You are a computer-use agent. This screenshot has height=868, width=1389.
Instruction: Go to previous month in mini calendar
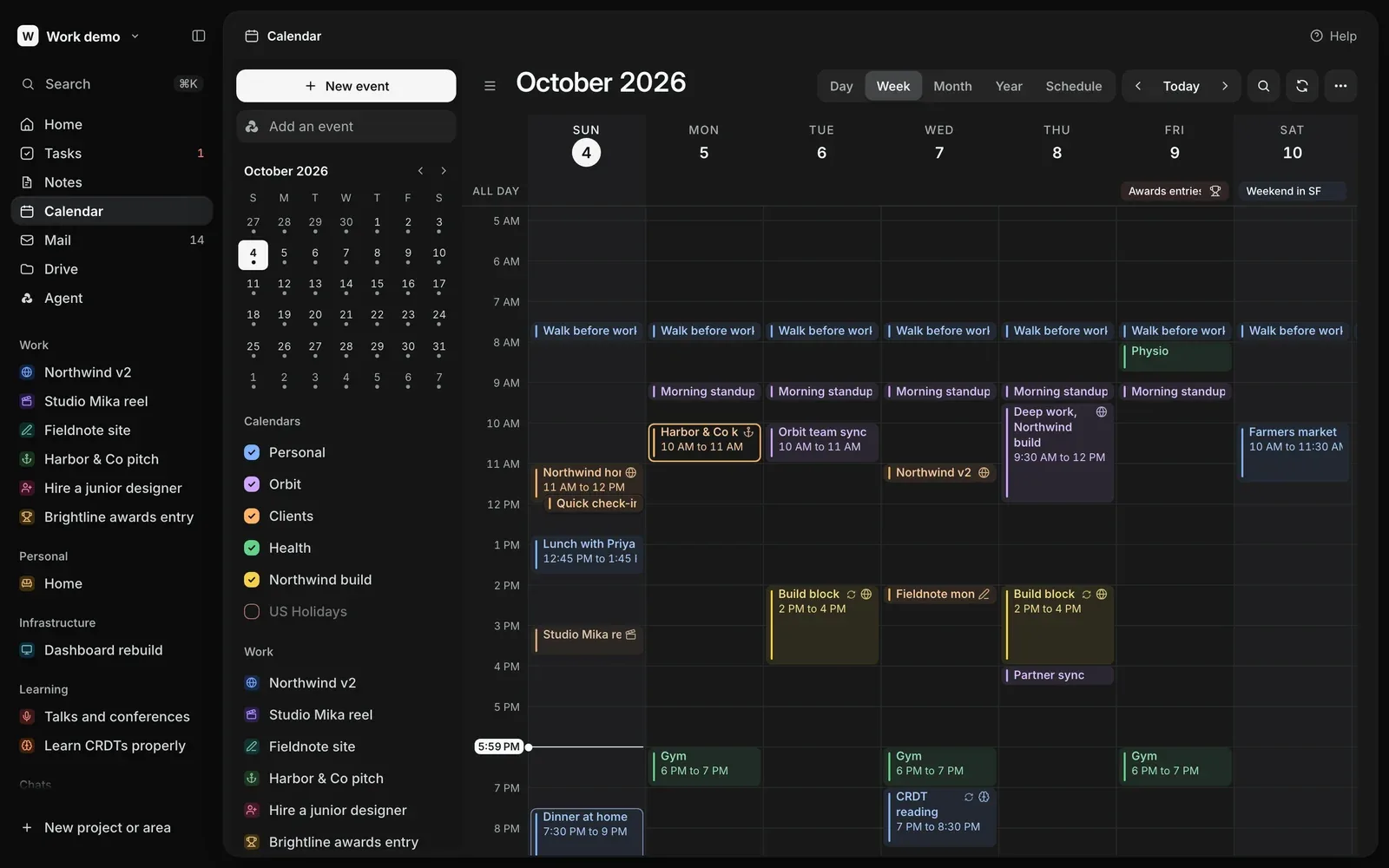pyautogui.click(x=420, y=171)
